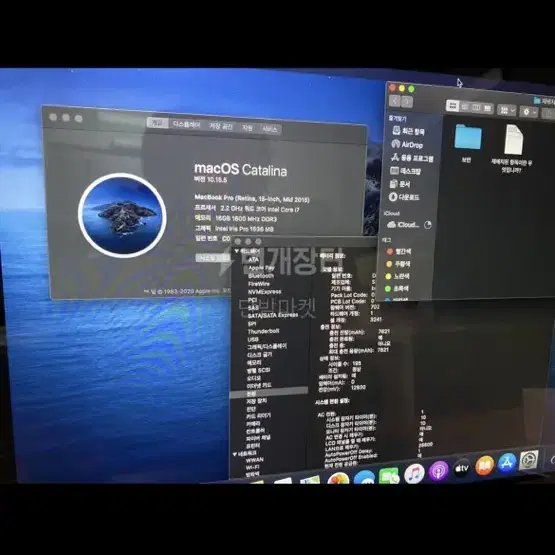
Task: Select 병렬 SCSI in the sidebar
Action: (259, 371)
